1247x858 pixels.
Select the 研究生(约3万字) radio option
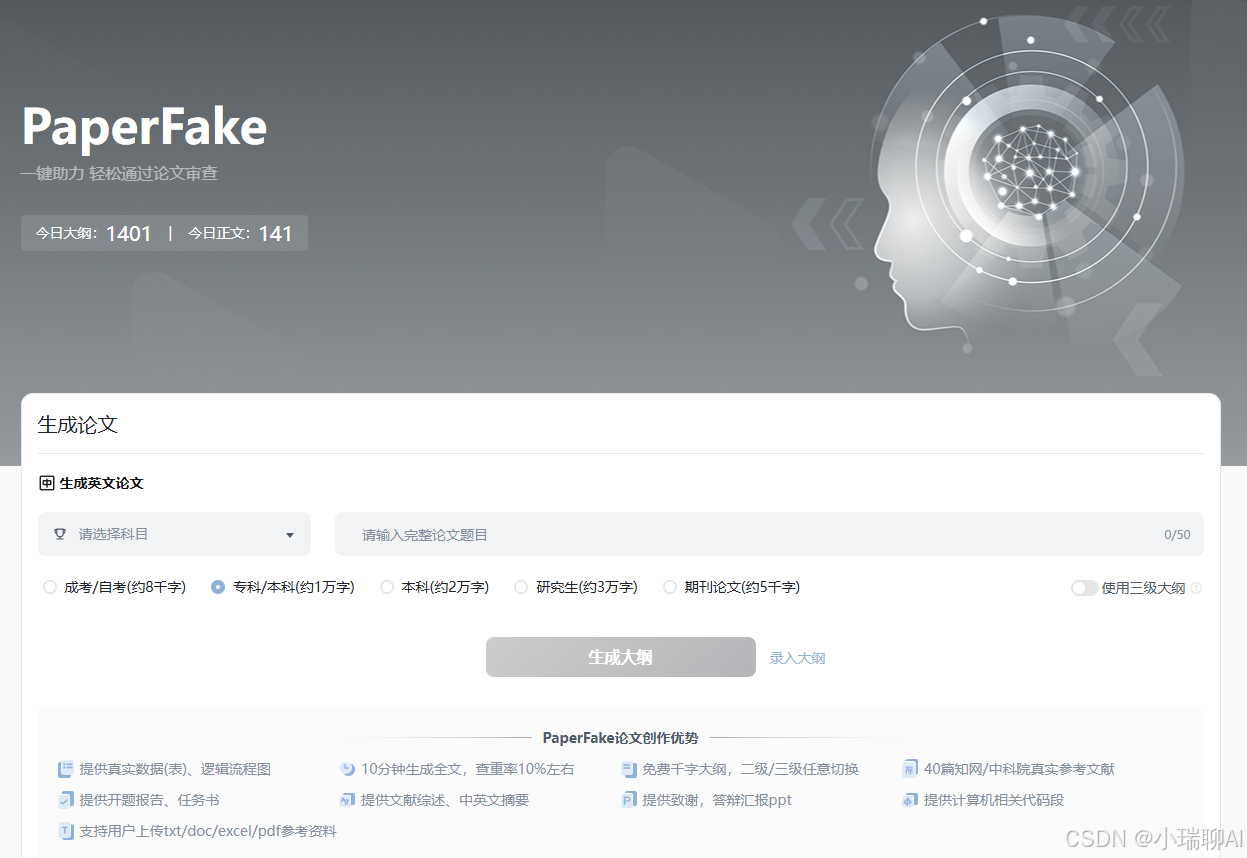point(521,587)
